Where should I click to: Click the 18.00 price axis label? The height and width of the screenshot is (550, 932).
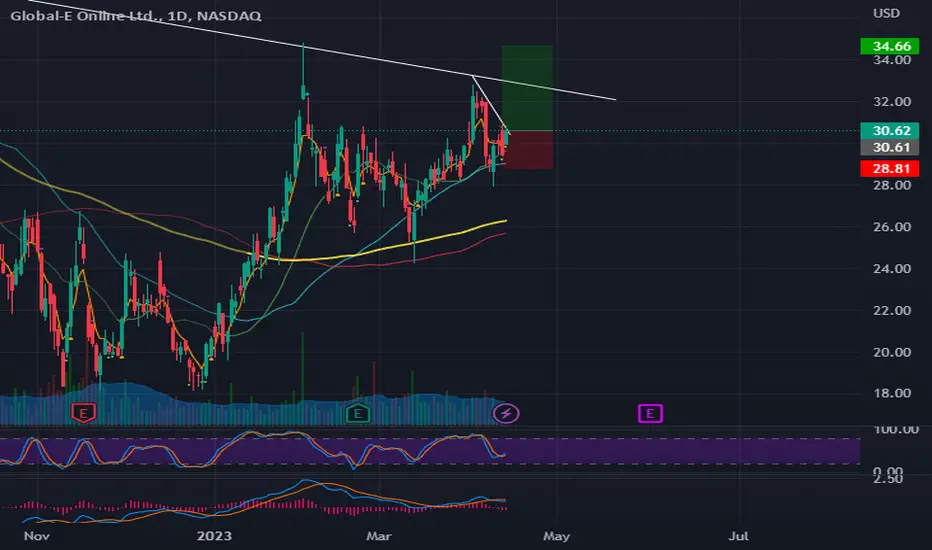tap(892, 393)
